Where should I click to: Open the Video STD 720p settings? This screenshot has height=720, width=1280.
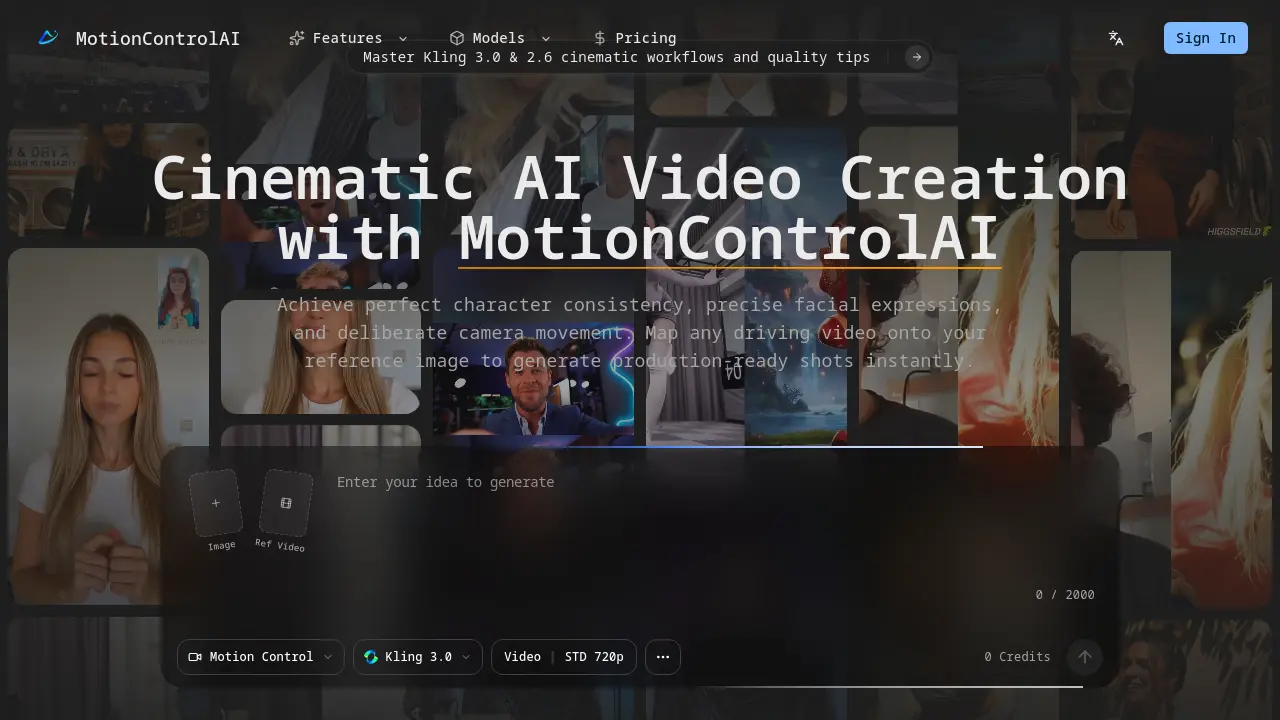[564, 657]
